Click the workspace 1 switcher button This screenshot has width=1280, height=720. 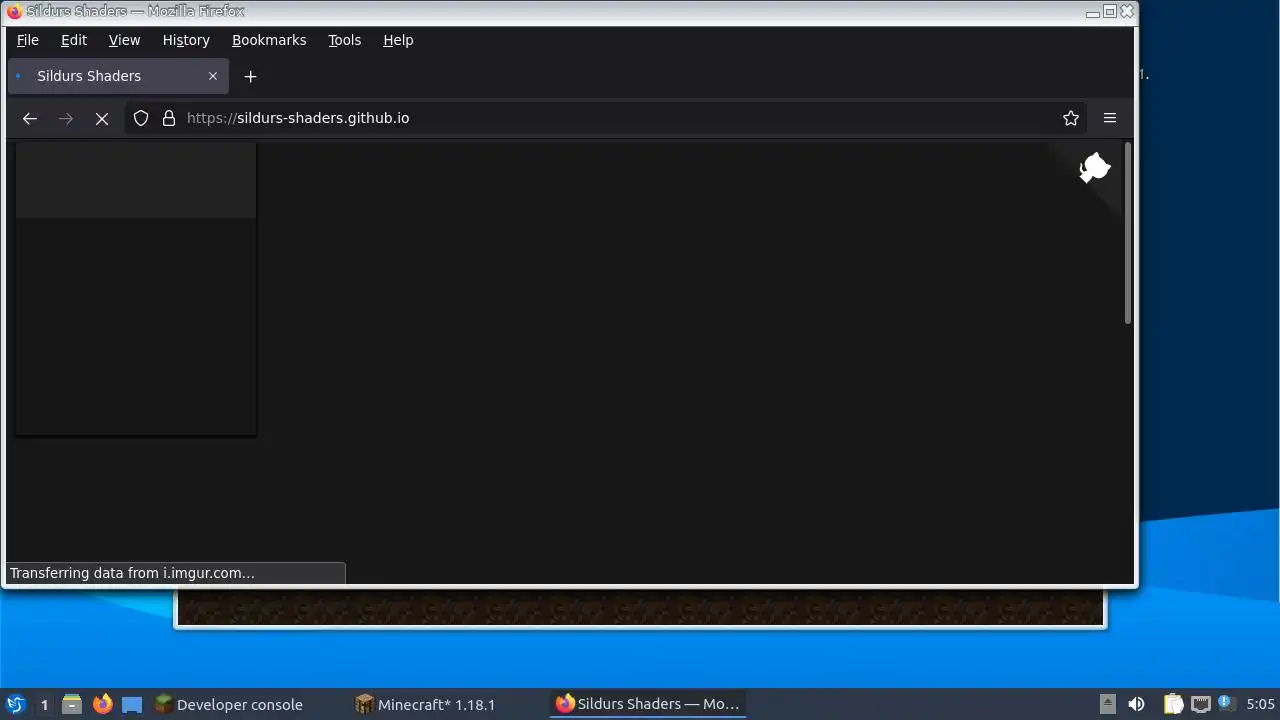click(44, 705)
